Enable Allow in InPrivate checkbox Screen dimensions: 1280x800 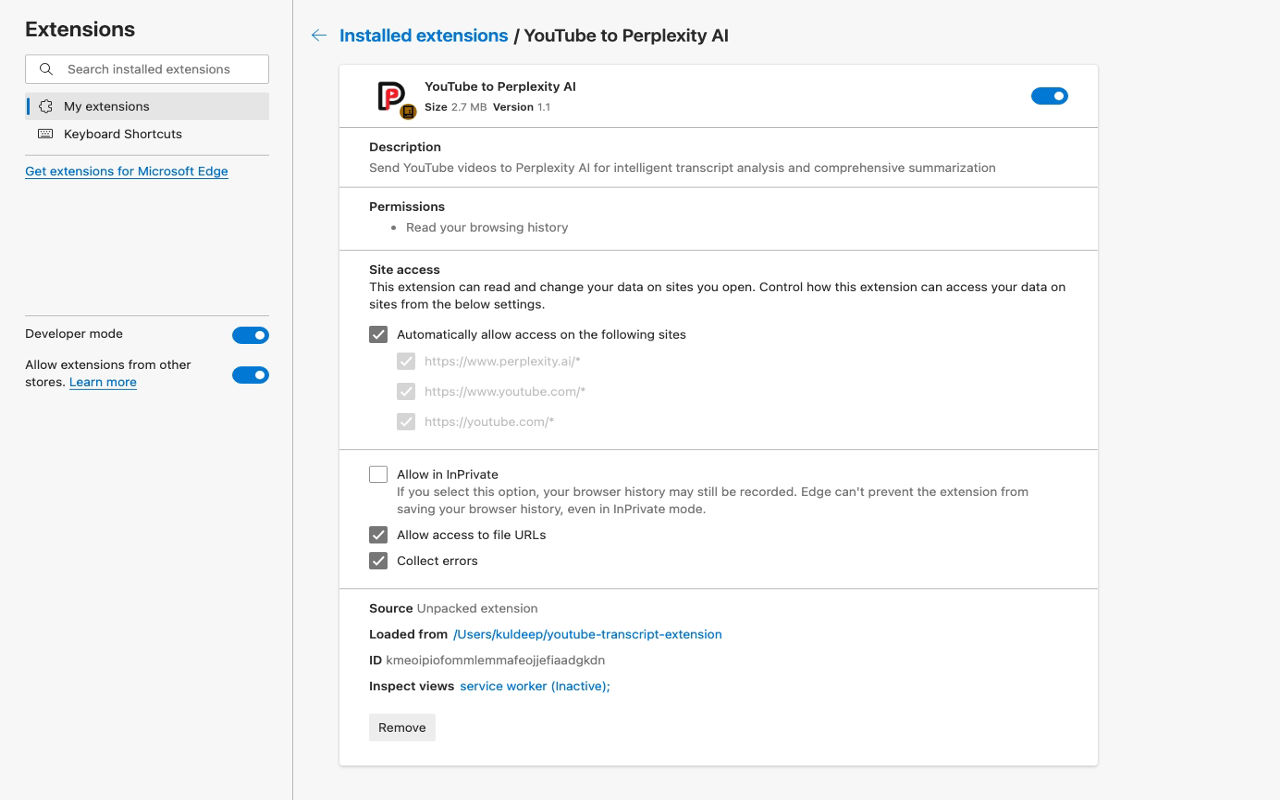pyautogui.click(x=378, y=475)
